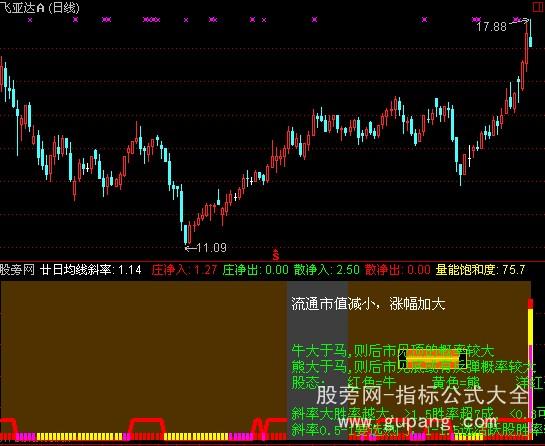545x446 pixels.
Task: Select the 散净出: 0.00 indicator value
Action: coord(398,270)
